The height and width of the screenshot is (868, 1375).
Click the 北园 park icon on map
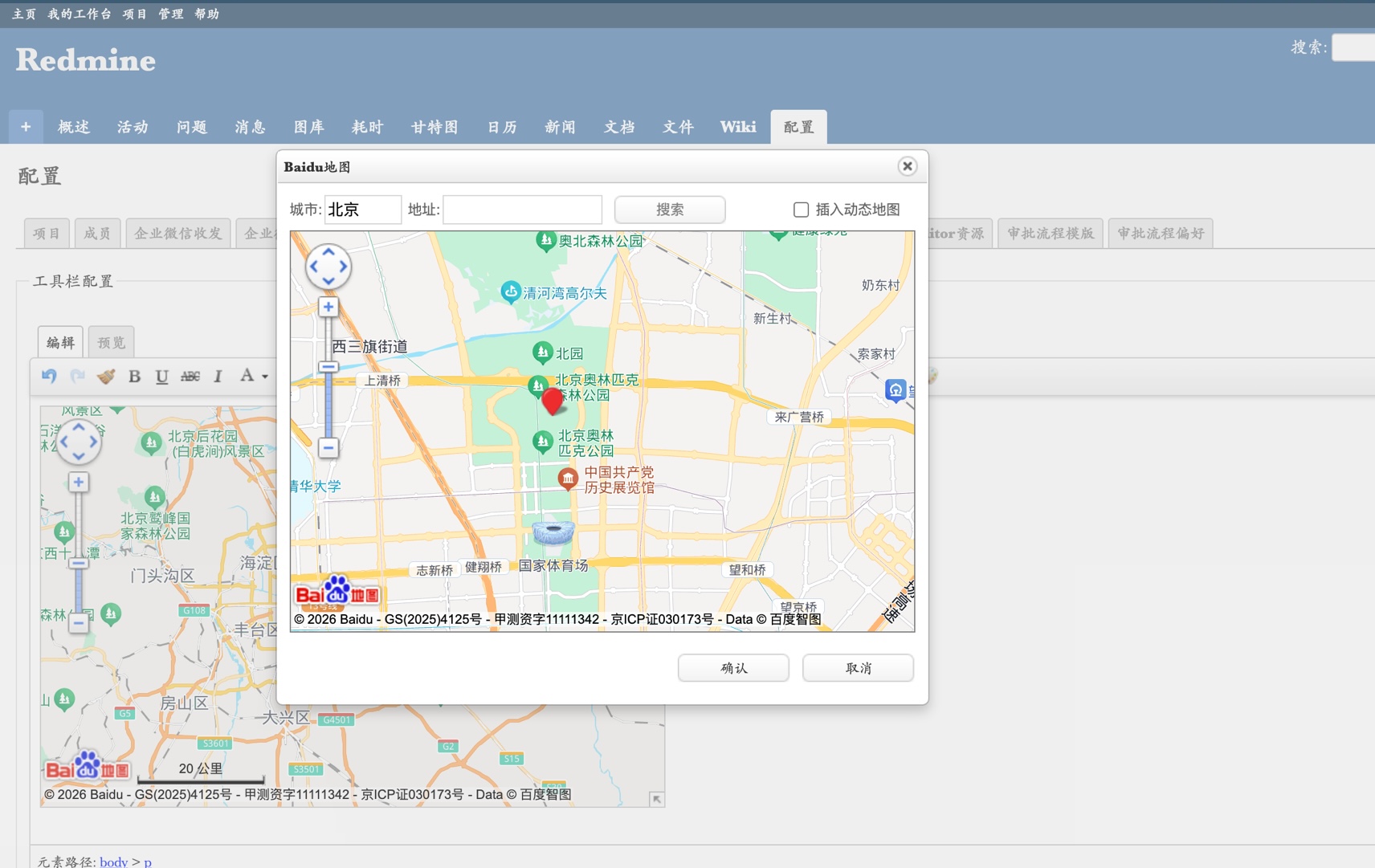tap(543, 352)
